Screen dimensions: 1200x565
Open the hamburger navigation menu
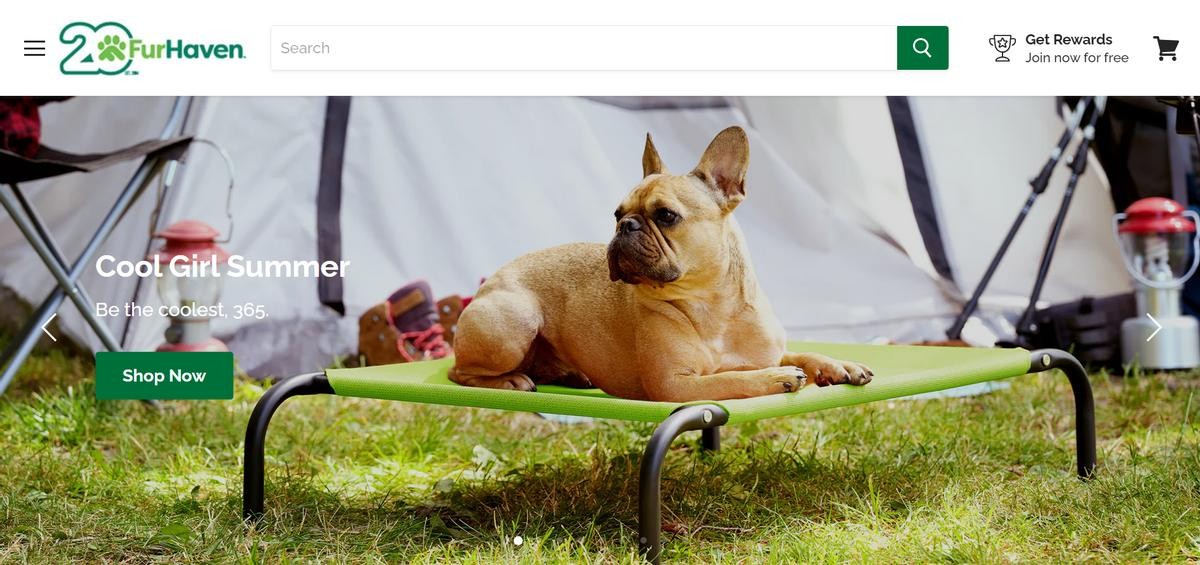[35, 48]
